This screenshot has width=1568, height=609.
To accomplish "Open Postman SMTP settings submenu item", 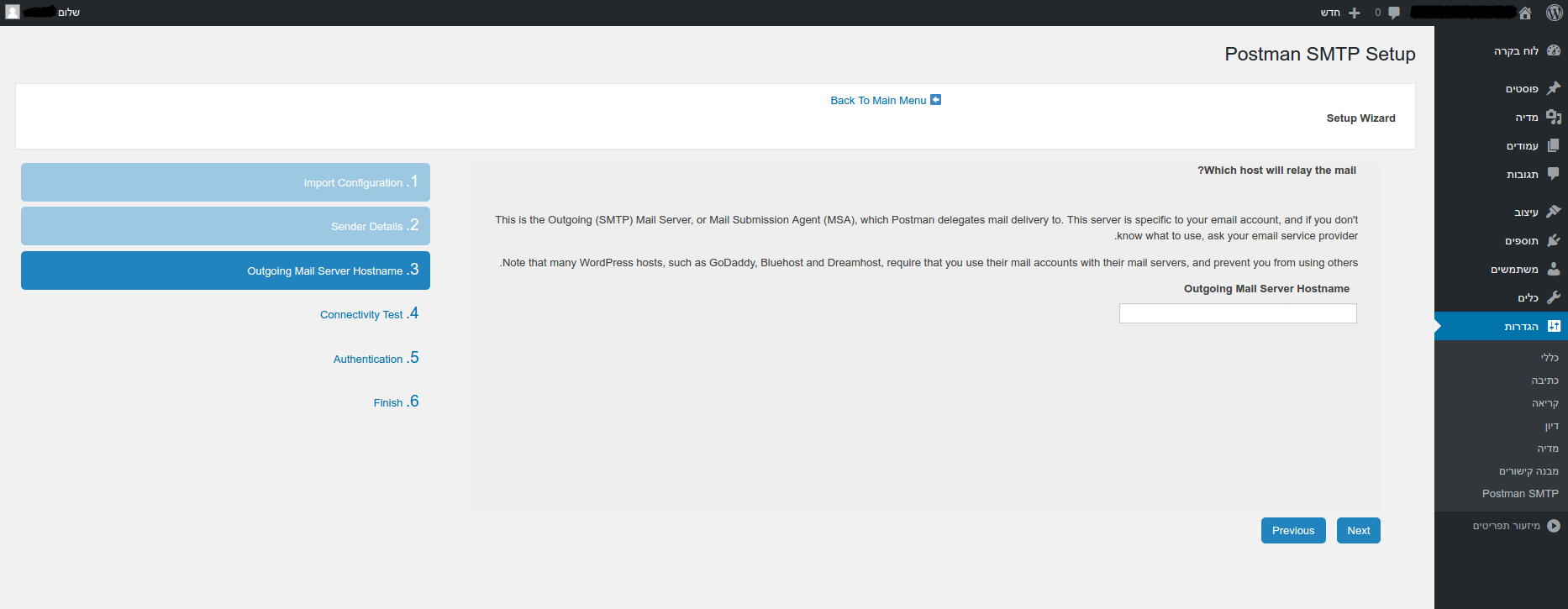I will [1519, 494].
